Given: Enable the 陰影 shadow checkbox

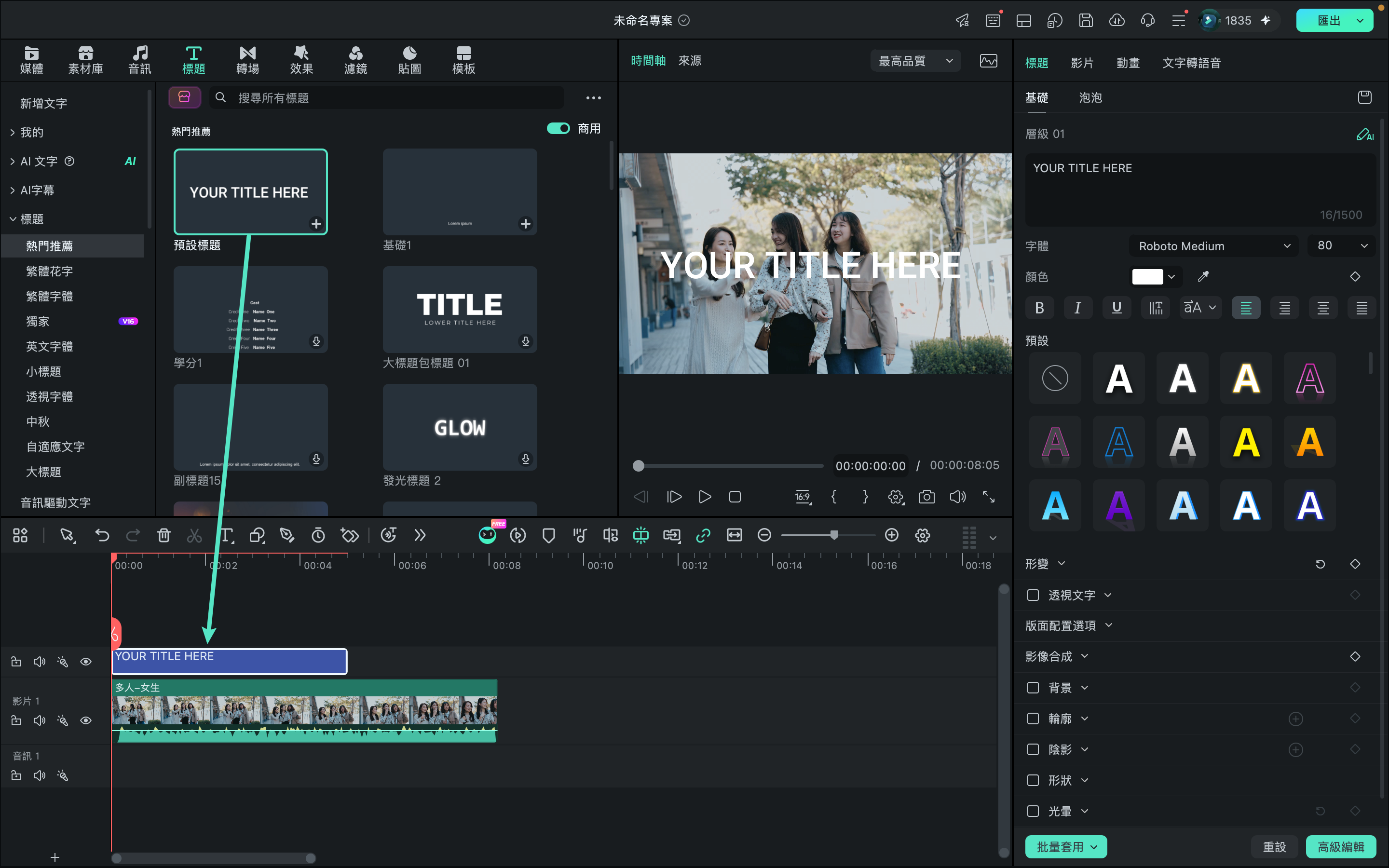Looking at the screenshot, I should tap(1033, 749).
